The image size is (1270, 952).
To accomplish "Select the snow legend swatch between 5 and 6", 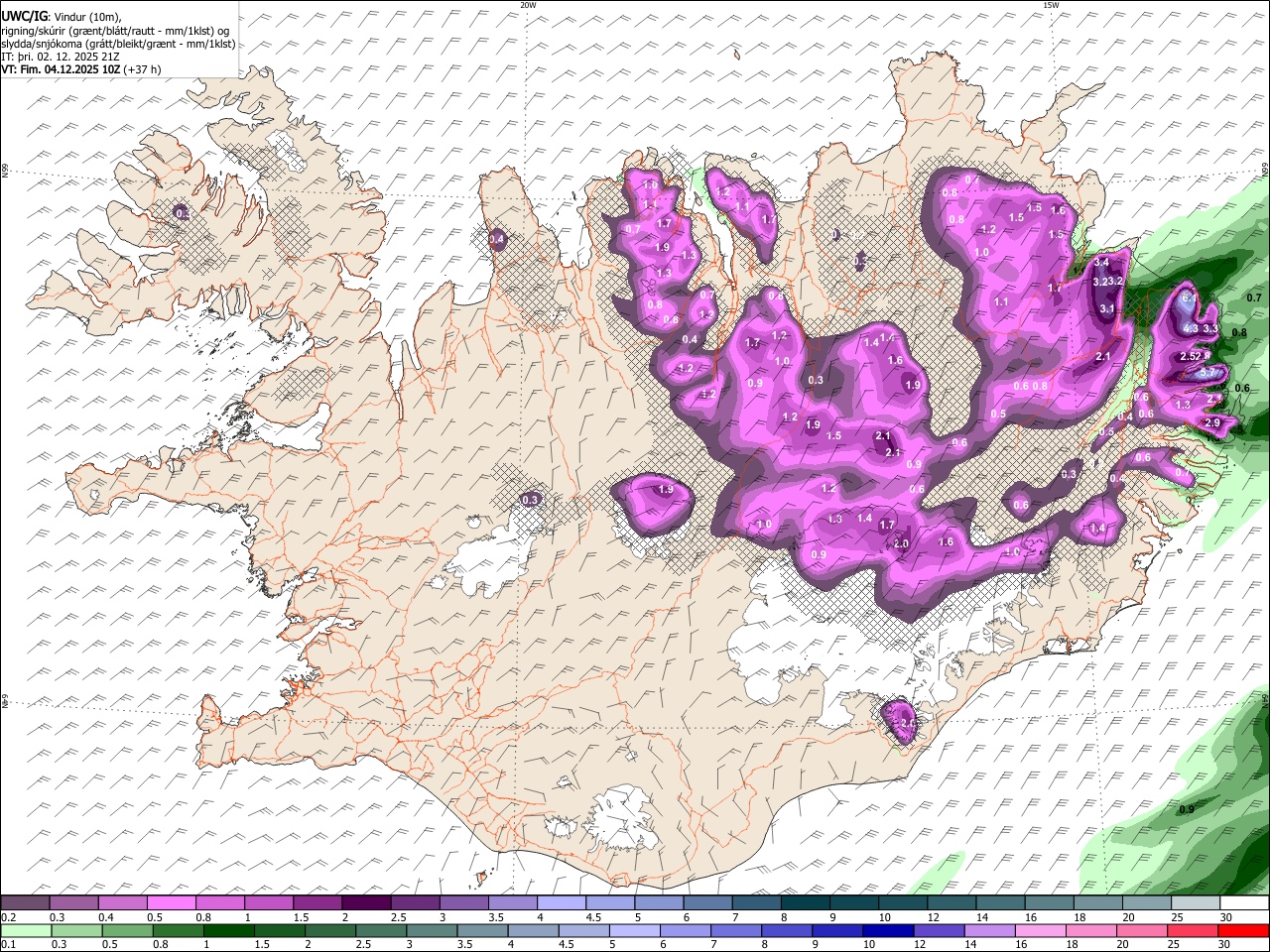I will (x=660, y=903).
